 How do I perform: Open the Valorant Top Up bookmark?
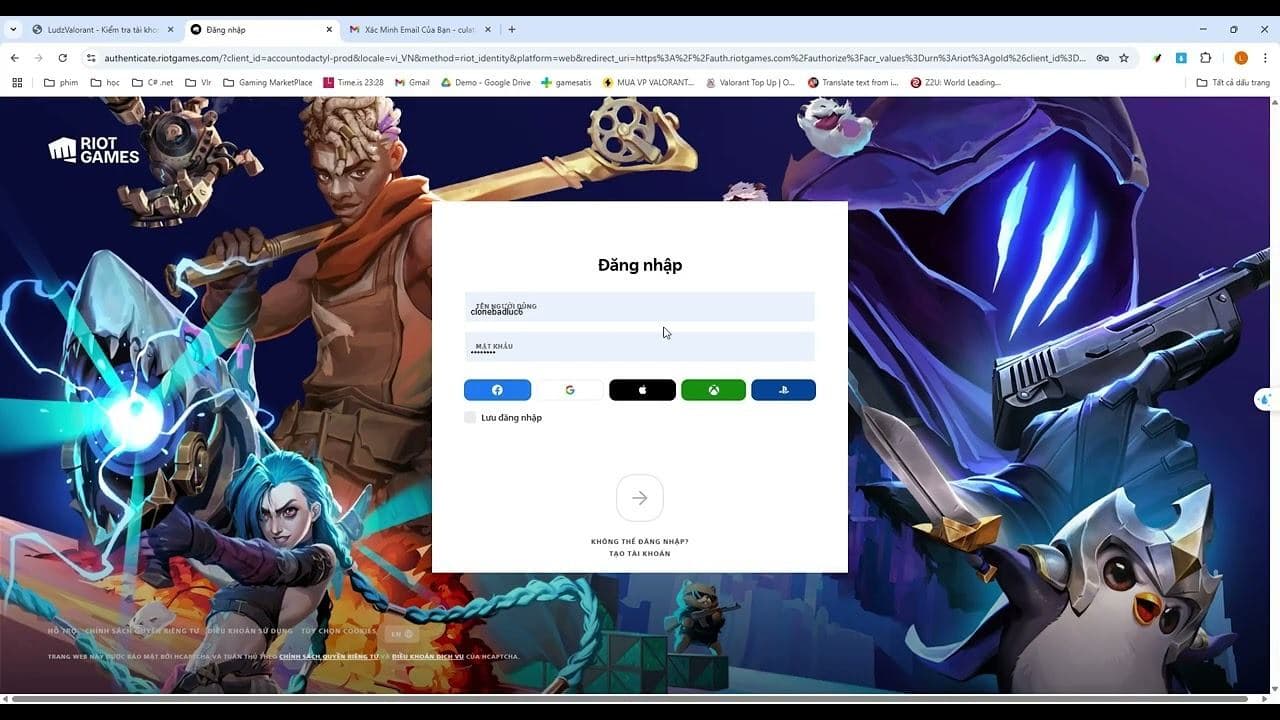750,83
